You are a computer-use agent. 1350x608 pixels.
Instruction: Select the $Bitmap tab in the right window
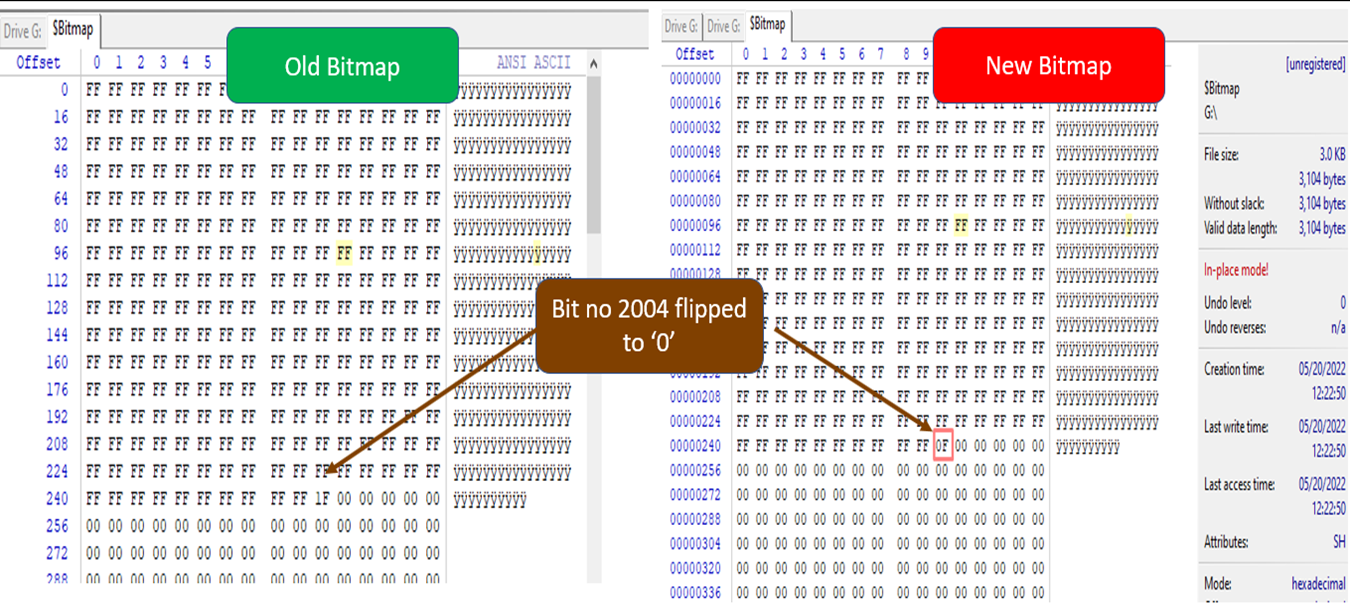(x=768, y=25)
